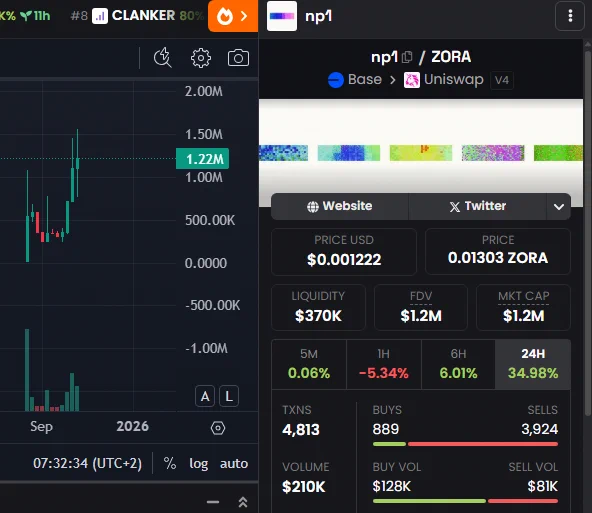Open the three-dot options menu
Screen dimensions: 592x513
click(x=570, y=16)
